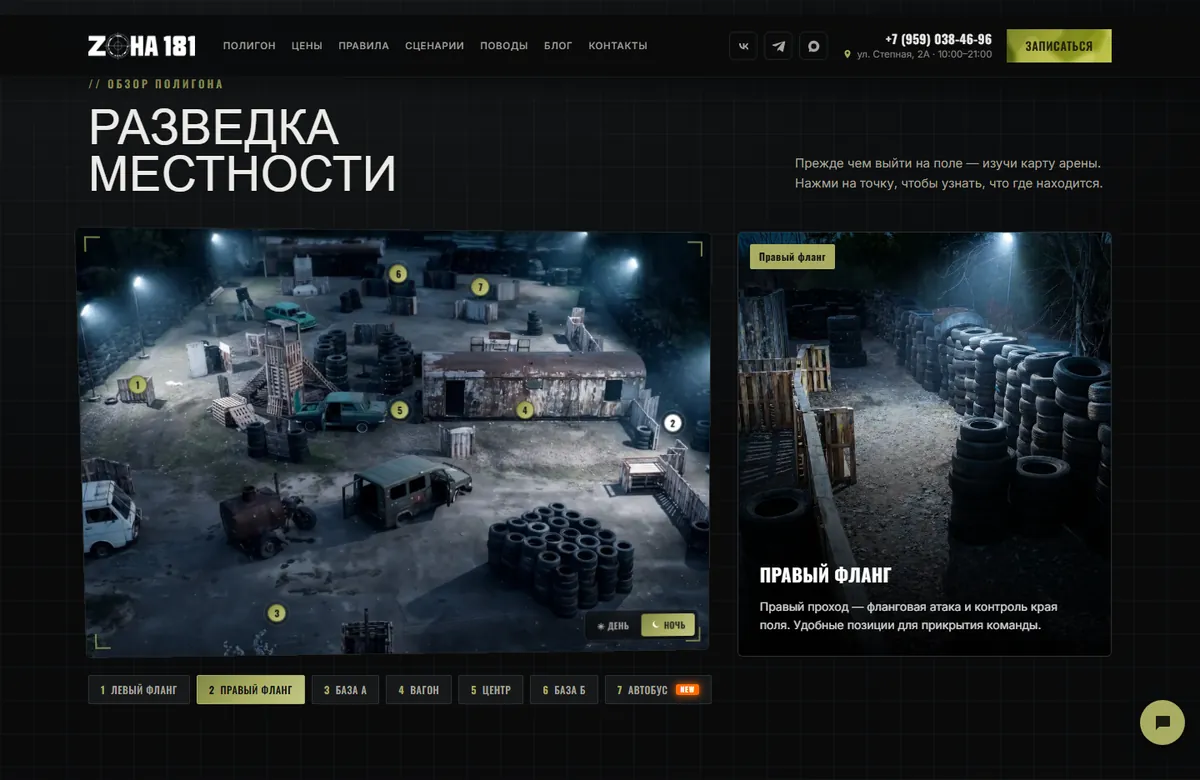Open the ПОВОДЫ menu item

coord(504,46)
